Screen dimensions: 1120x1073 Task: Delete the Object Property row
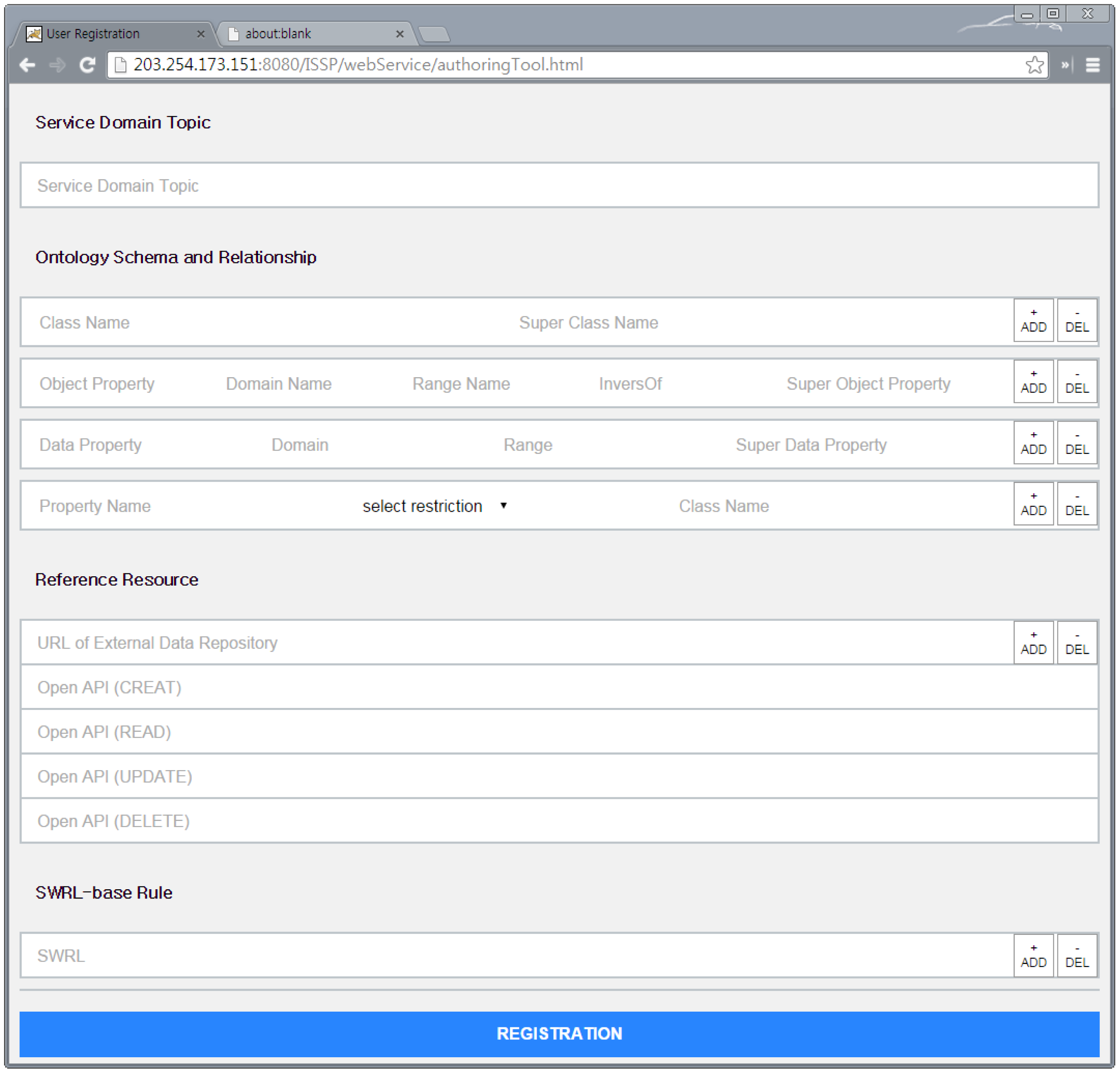tap(1076, 382)
